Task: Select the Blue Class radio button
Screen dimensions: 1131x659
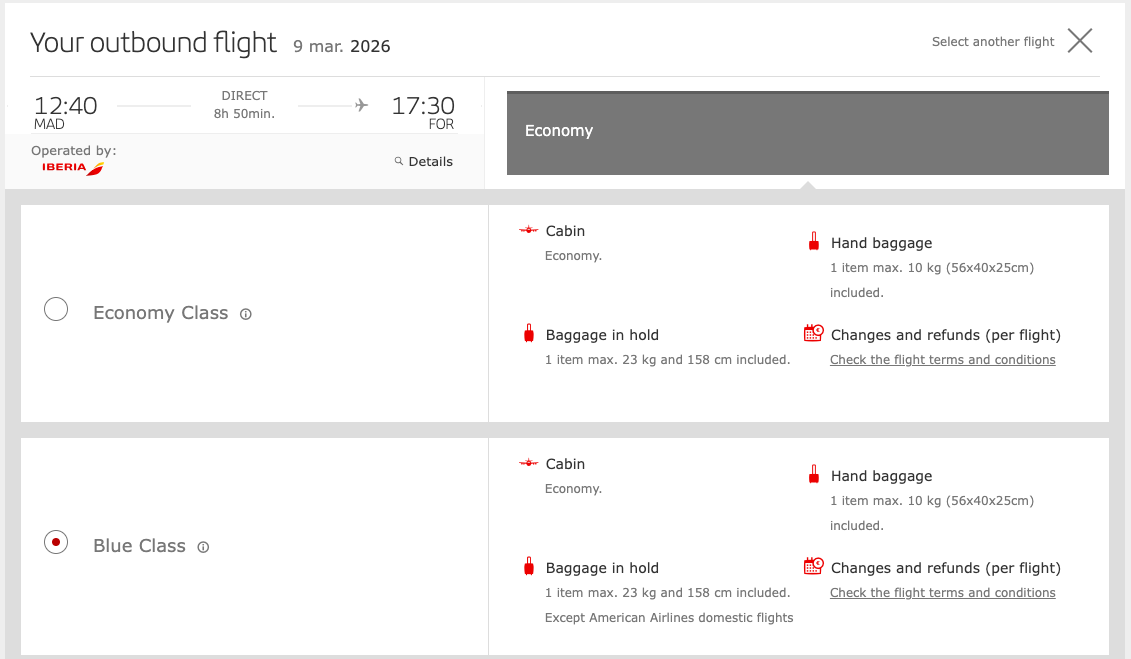Action: pyautogui.click(x=56, y=542)
